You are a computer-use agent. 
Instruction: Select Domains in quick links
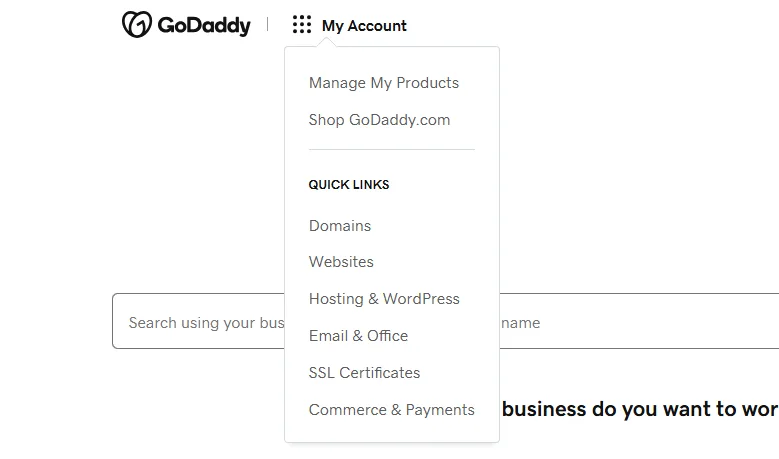(x=340, y=226)
